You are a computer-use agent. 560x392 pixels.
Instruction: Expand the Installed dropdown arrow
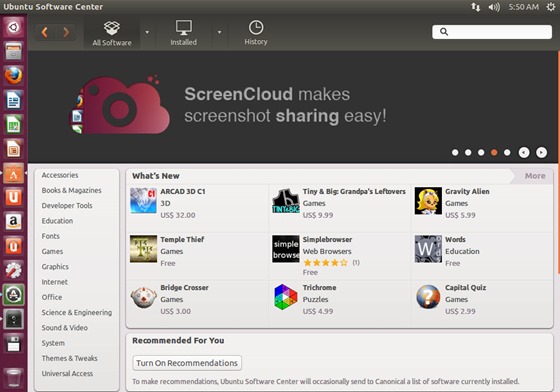click(219, 32)
